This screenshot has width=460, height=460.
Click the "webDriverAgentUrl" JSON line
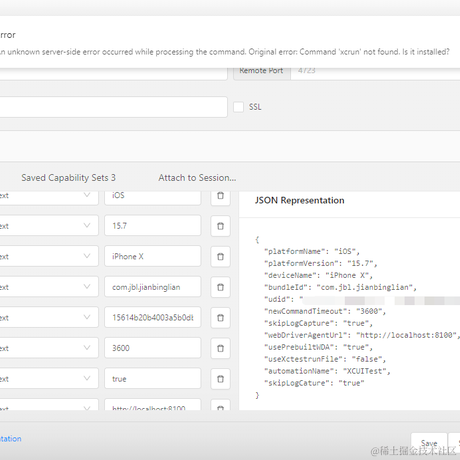click(x=362, y=335)
